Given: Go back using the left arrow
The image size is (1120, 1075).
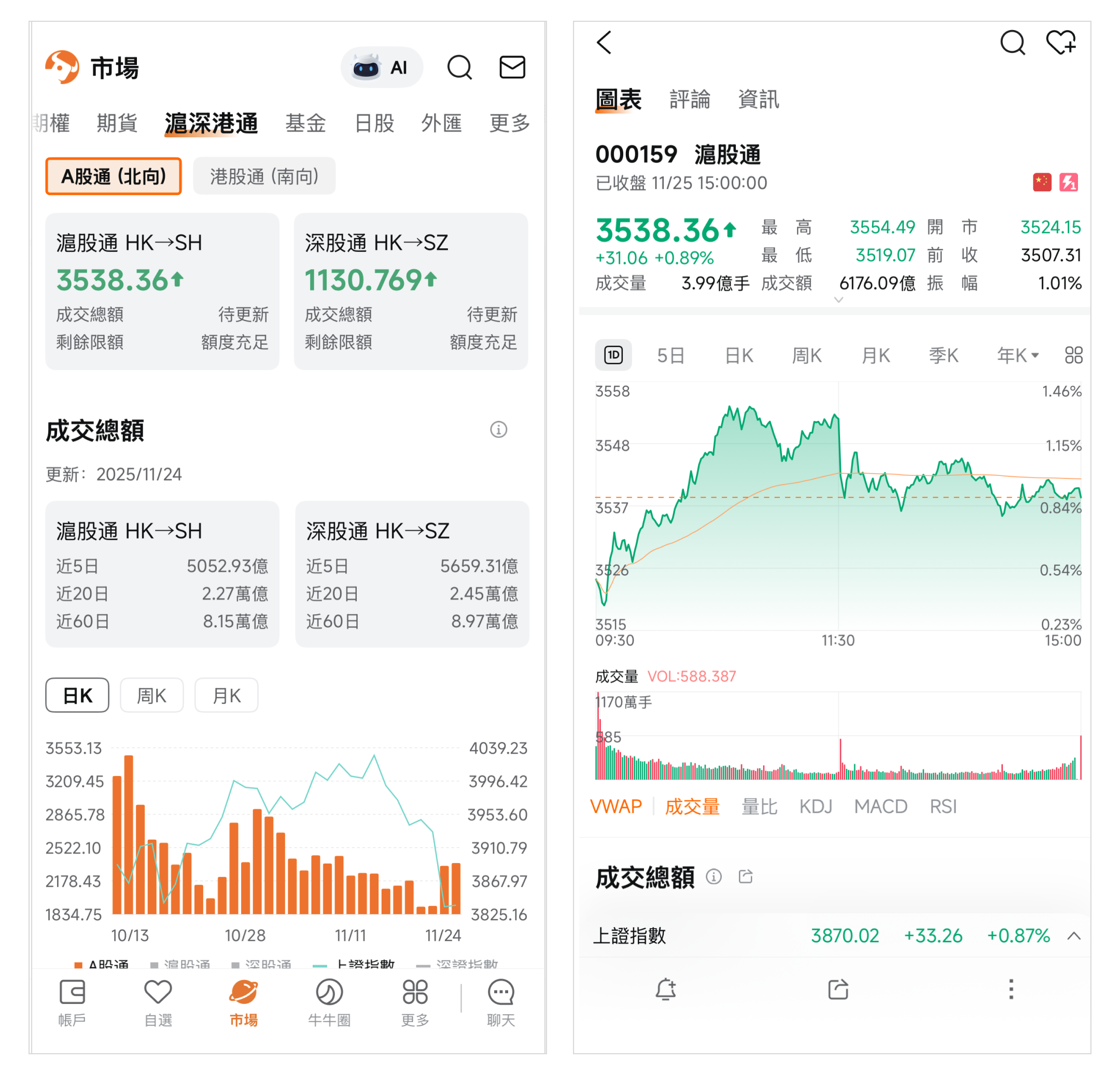Looking at the screenshot, I should pyautogui.click(x=604, y=43).
